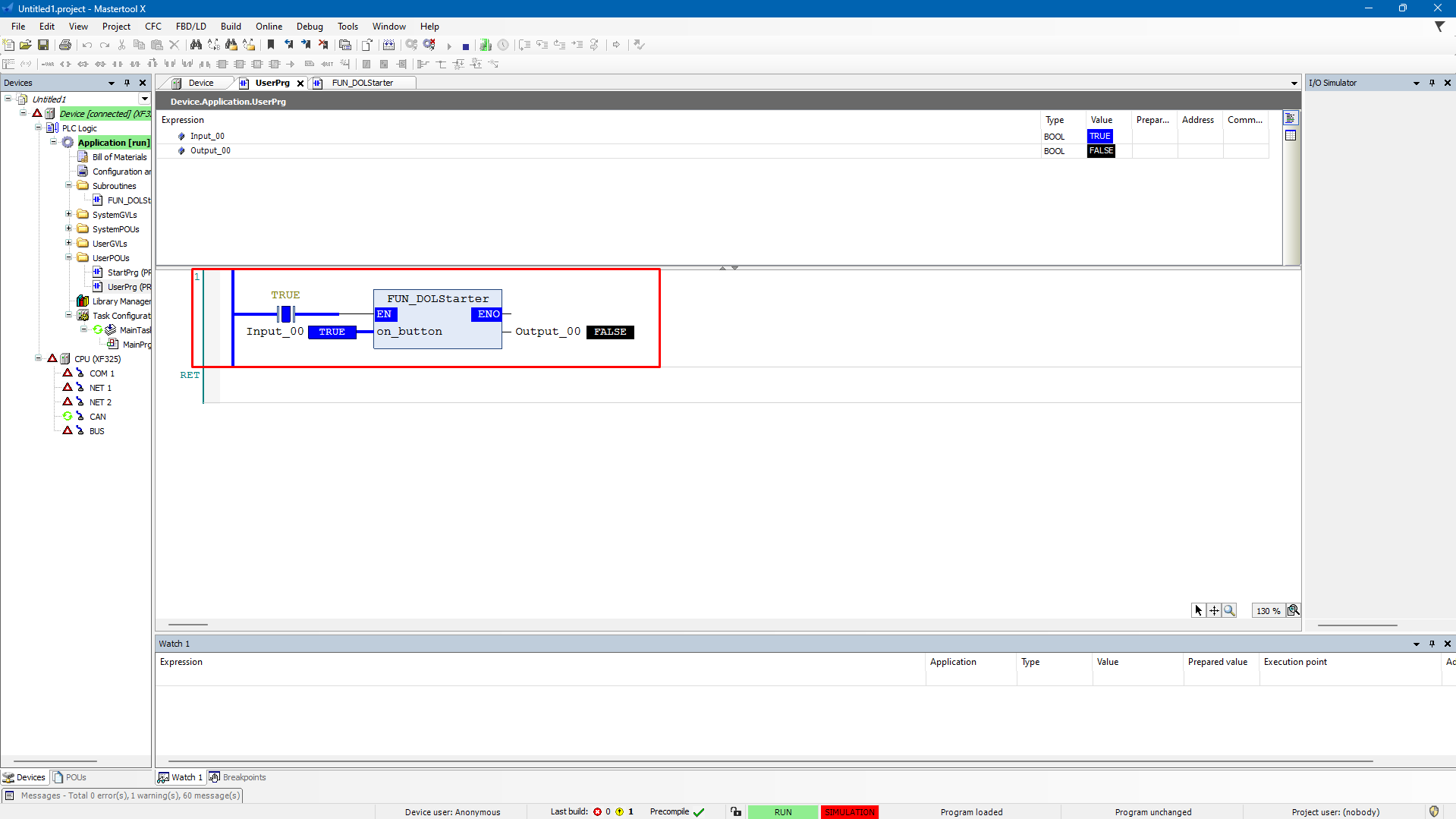Click the Messages summary in status bar

tap(131, 795)
